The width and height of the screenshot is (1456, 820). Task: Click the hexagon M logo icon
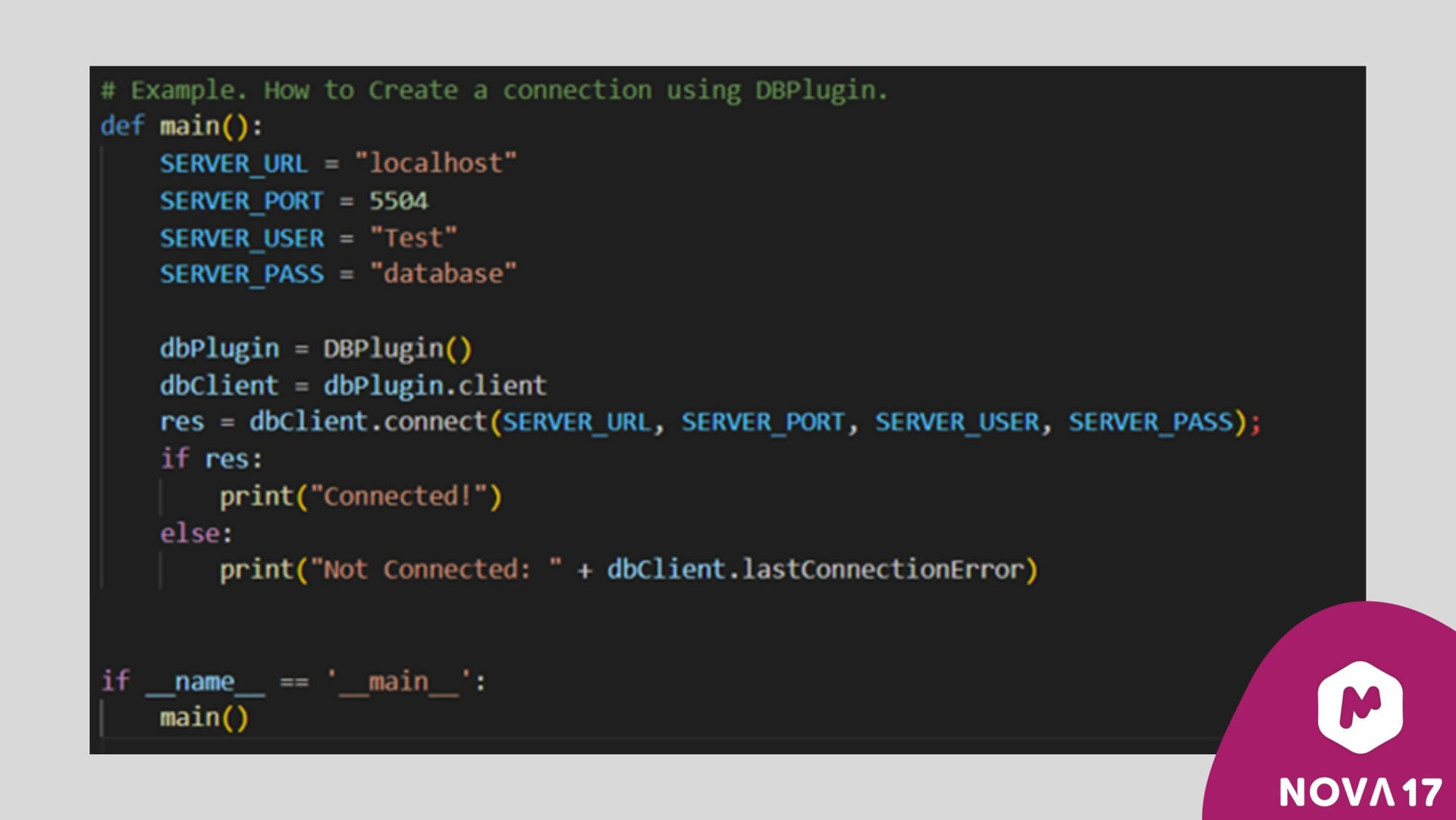point(1360,706)
